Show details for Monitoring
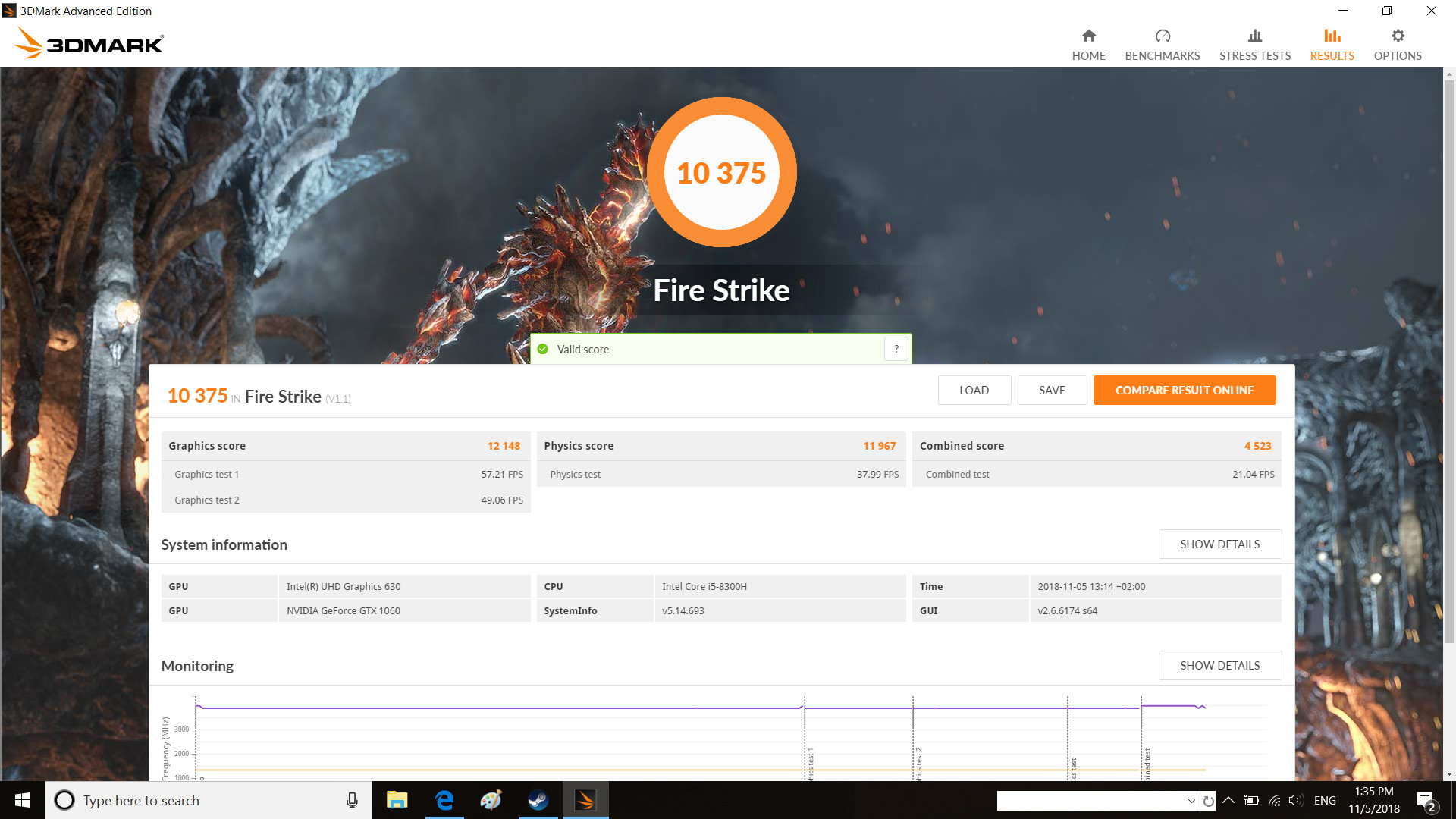The width and height of the screenshot is (1456, 819). [x=1219, y=666]
